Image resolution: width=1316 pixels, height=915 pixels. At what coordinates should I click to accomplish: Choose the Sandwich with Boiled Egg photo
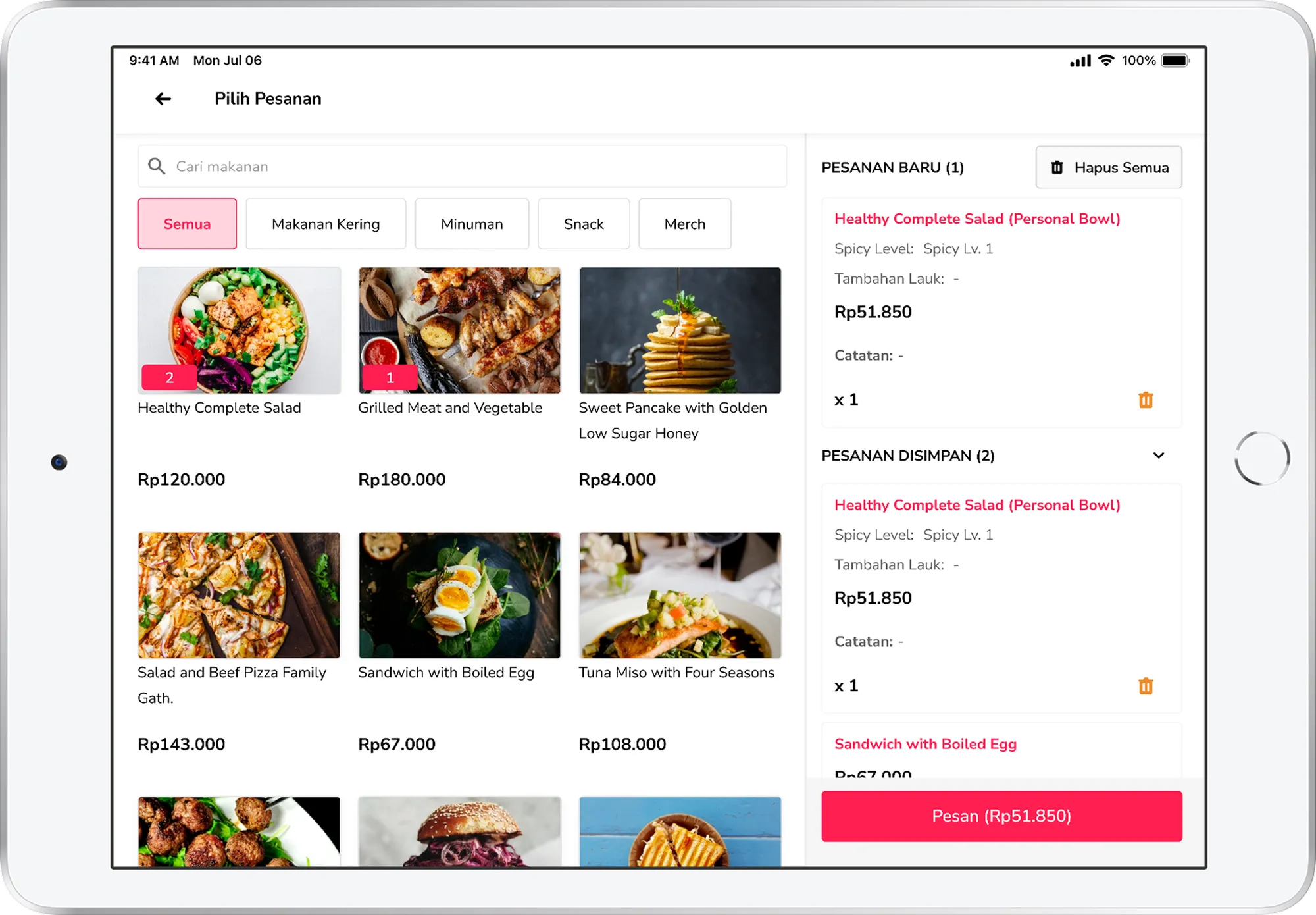pos(459,595)
